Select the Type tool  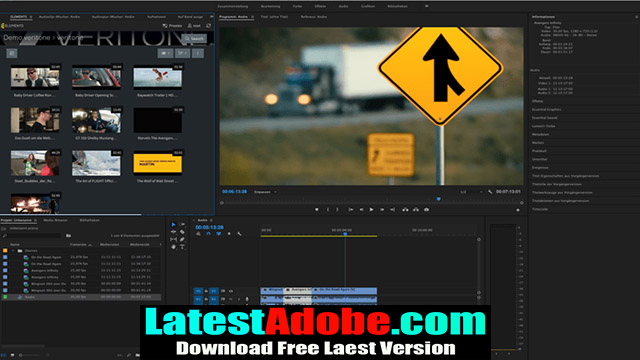click(x=182, y=247)
